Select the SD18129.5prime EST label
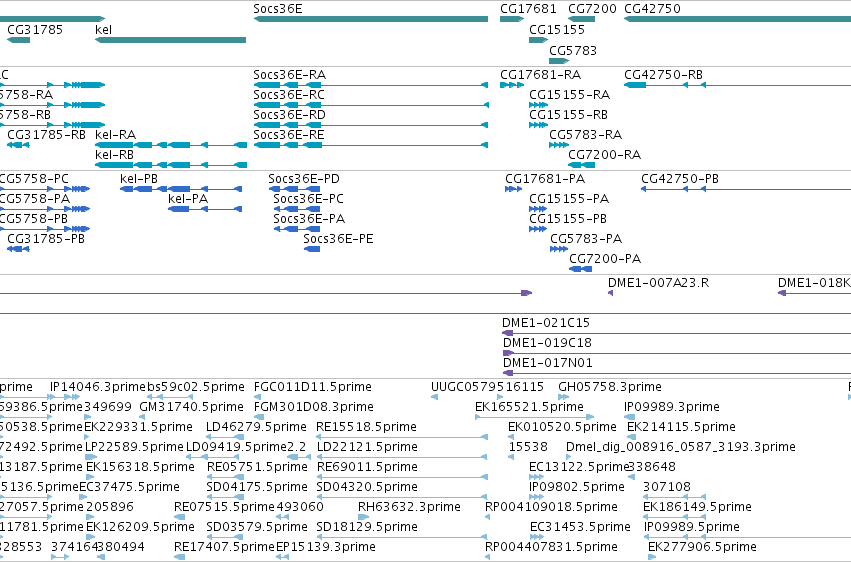 pyautogui.click(x=367, y=527)
